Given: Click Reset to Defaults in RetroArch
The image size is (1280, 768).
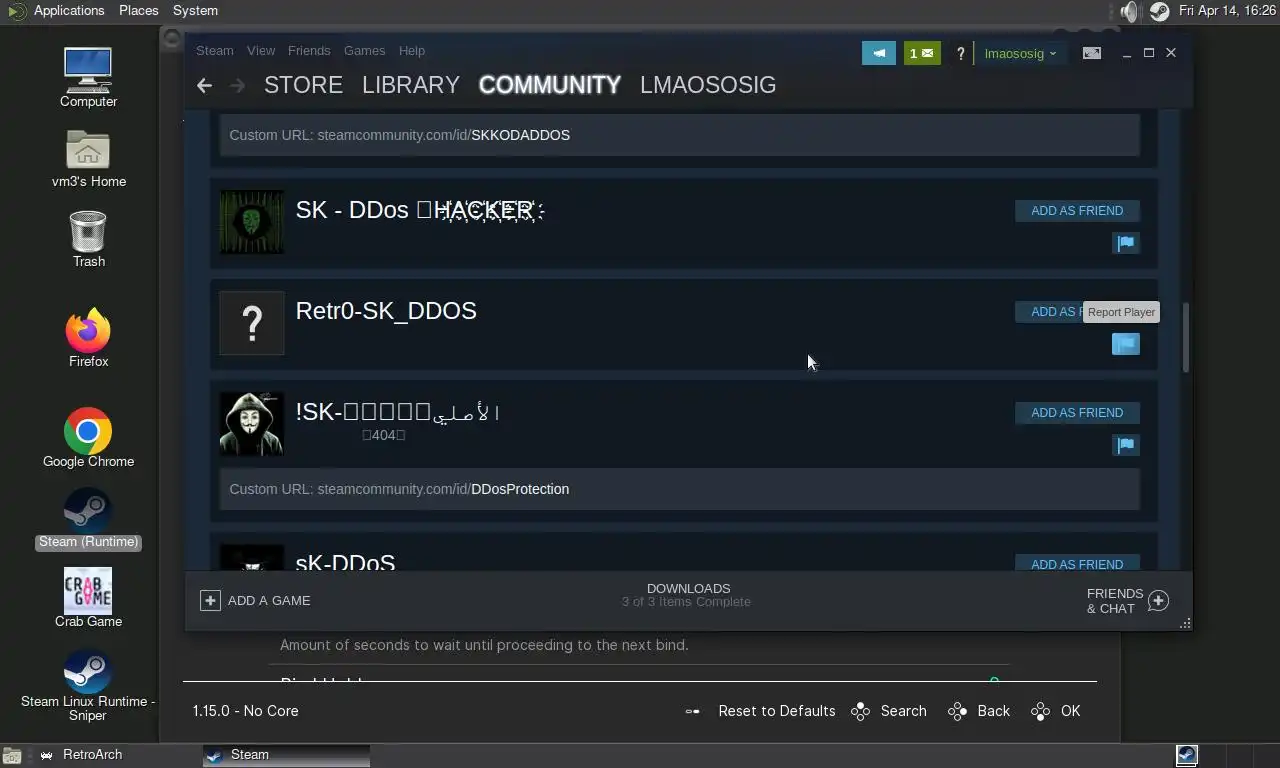Looking at the screenshot, I should tap(776, 711).
